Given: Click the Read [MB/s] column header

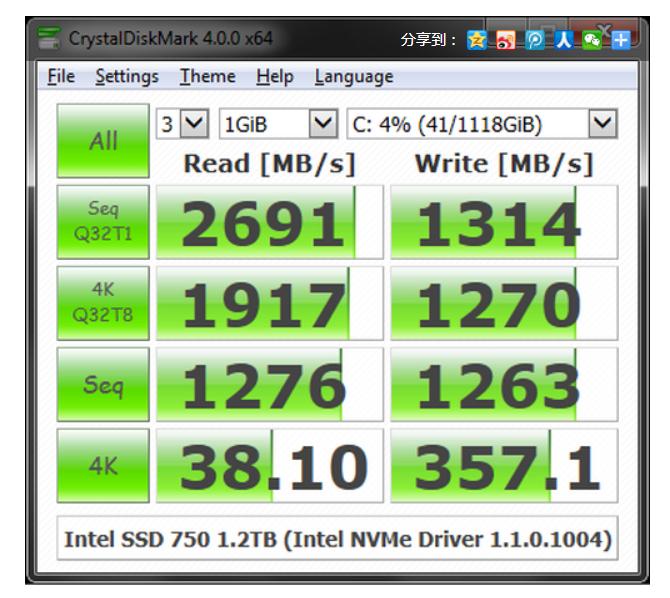Looking at the screenshot, I should point(270,164).
